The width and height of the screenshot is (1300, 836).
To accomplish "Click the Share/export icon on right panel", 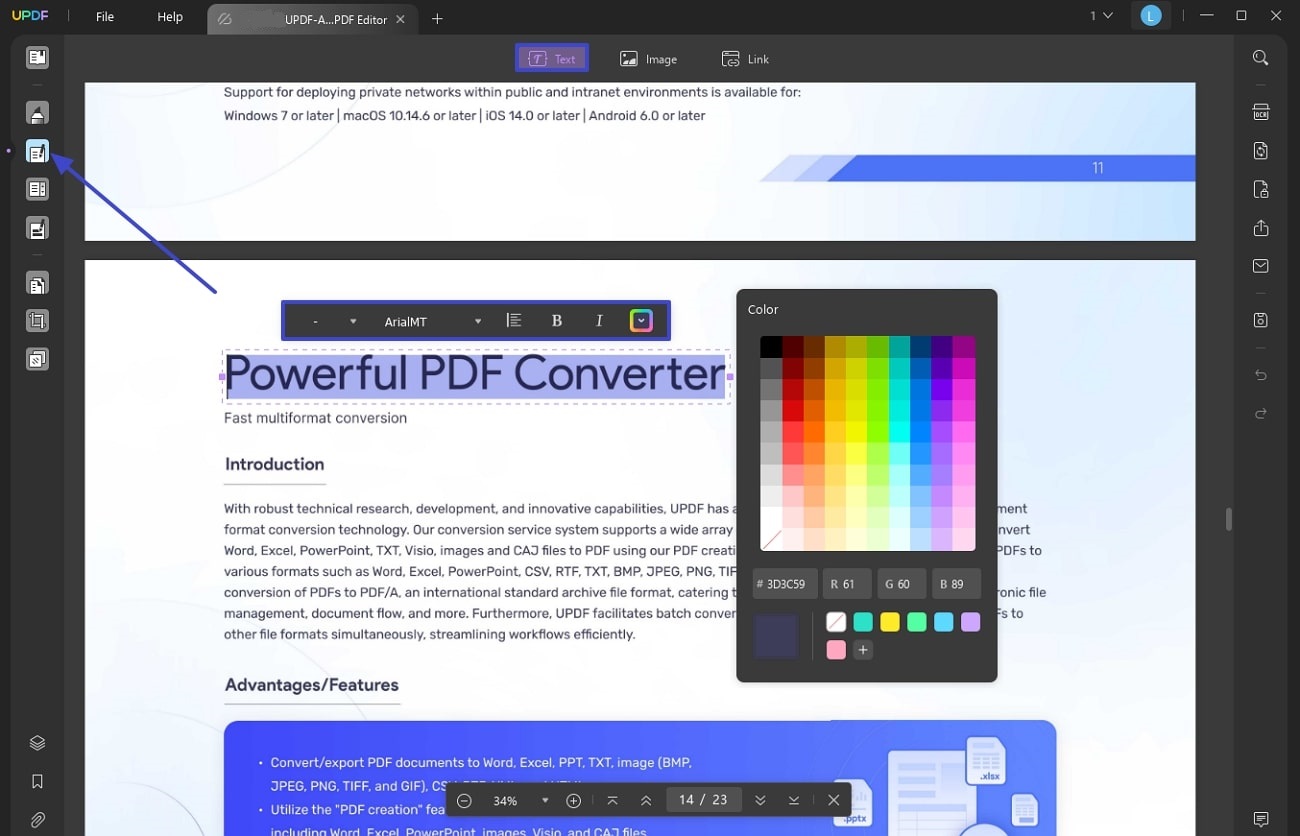I will [1260, 228].
